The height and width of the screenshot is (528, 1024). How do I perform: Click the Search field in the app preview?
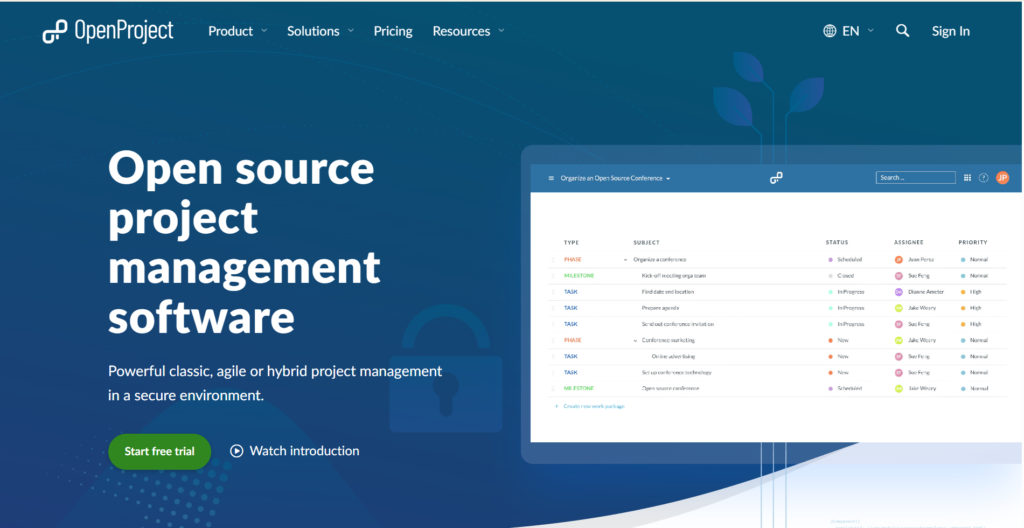pos(915,178)
